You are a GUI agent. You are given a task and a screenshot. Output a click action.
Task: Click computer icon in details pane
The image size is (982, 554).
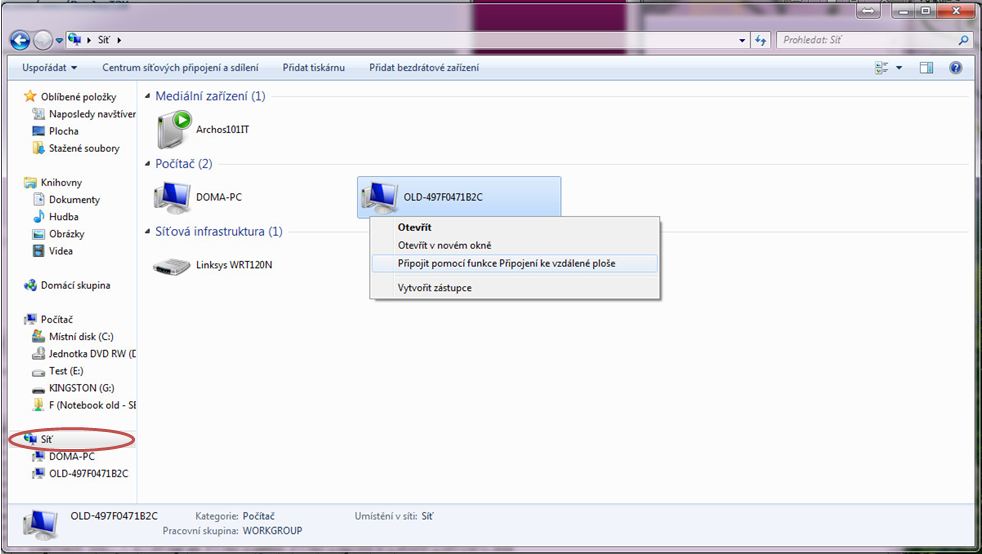41,525
